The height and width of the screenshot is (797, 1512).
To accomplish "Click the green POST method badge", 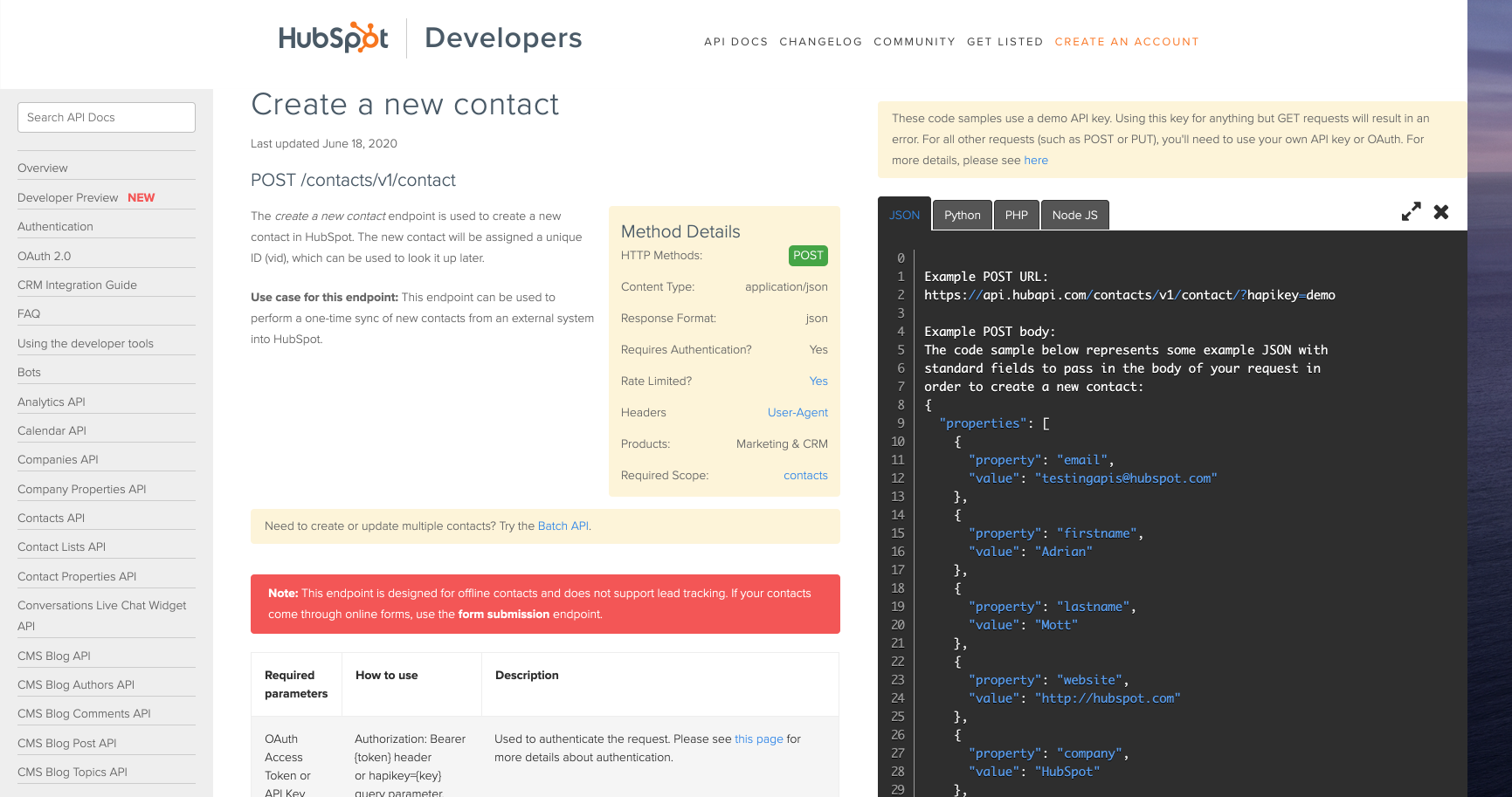I will click(808, 255).
